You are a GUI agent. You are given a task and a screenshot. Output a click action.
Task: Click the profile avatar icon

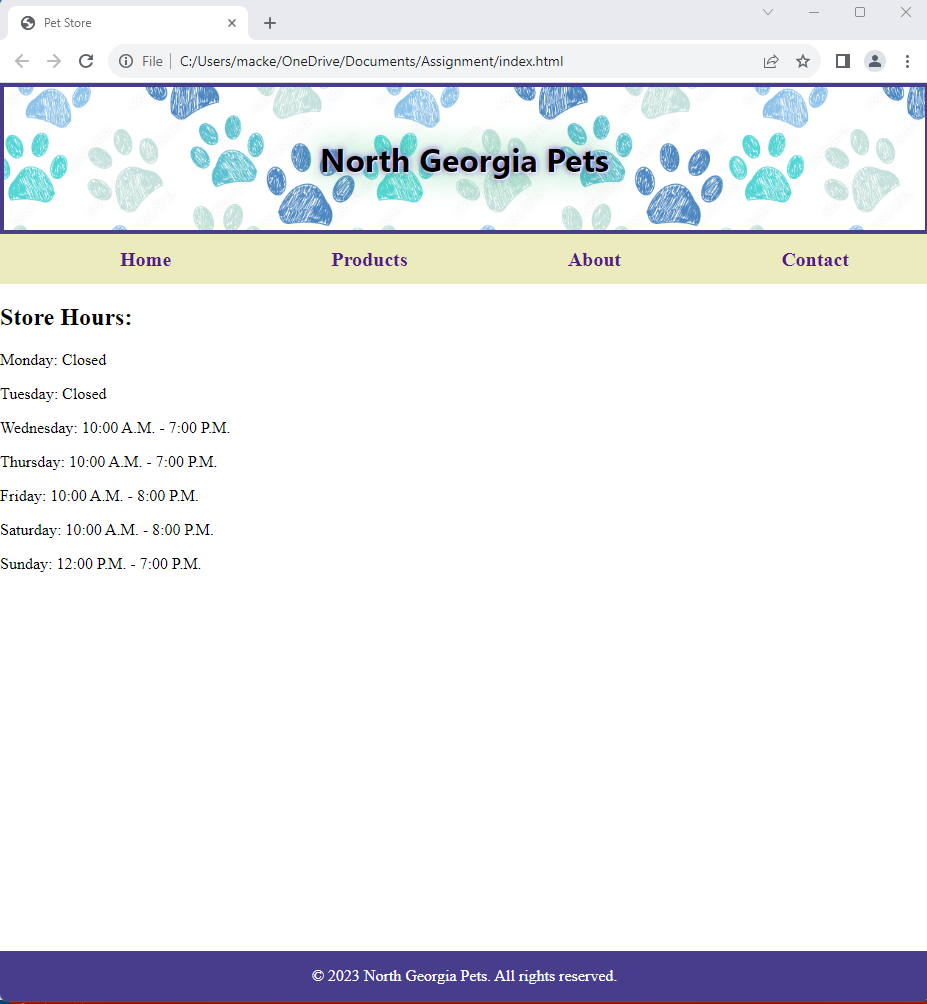875,61
